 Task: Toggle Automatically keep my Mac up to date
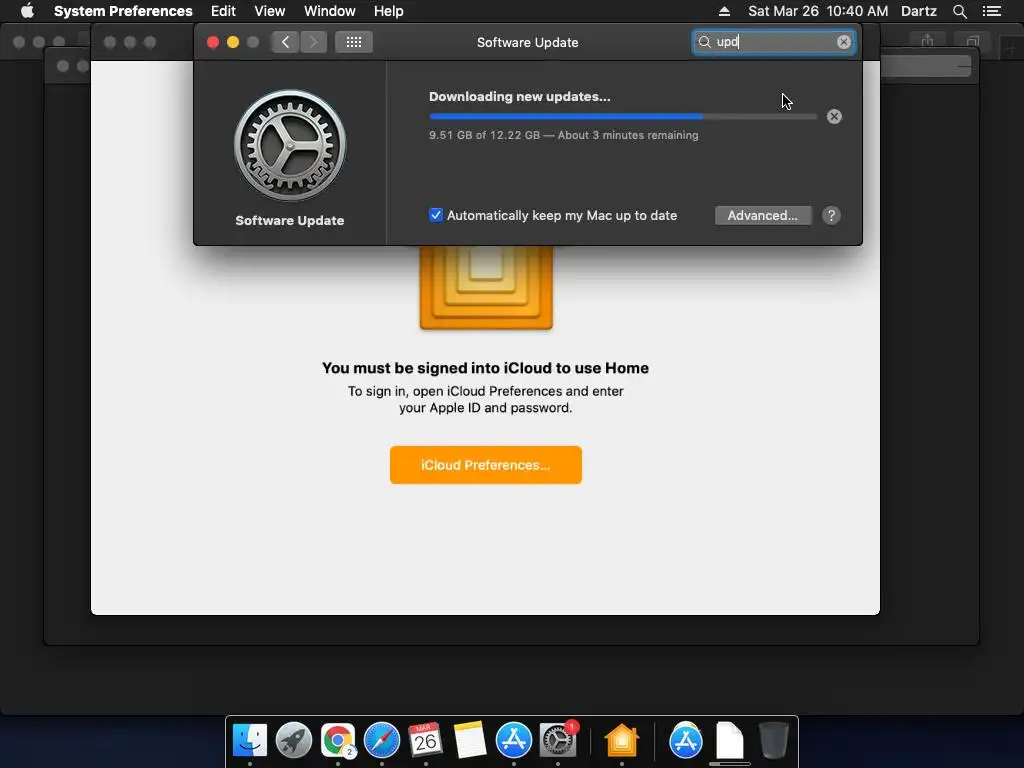(436, 215)
